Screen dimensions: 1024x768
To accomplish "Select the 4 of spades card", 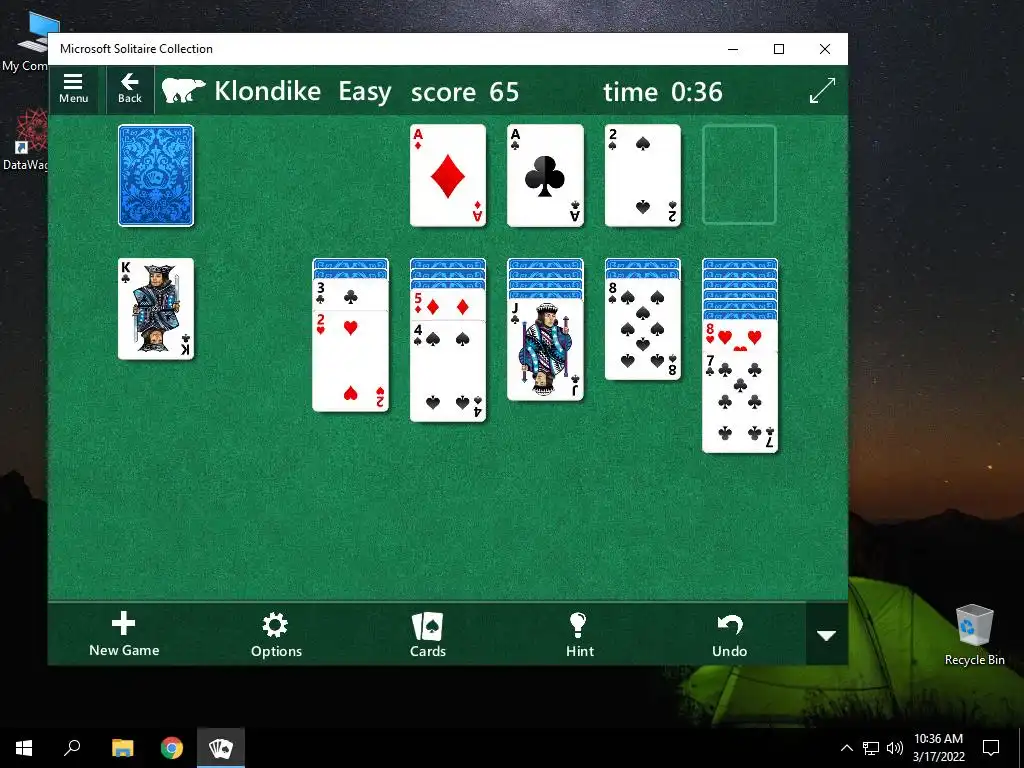I will 448,371.
